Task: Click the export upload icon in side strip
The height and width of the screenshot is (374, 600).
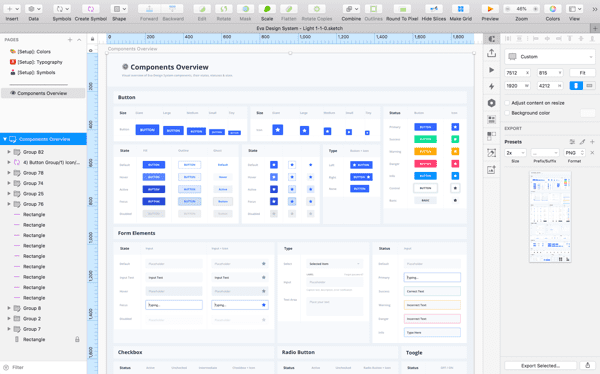Action: click(x=492, y=53)
